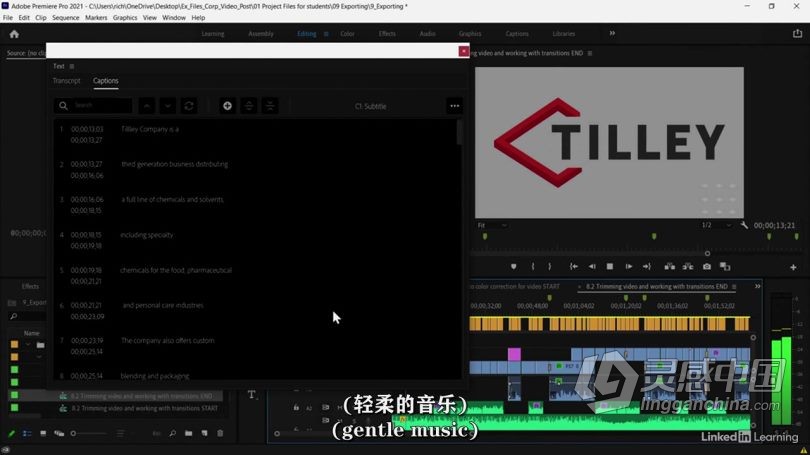The image size is (810, 455).
Task: Open Quick Export share icon
Action: tap(797, 34)
